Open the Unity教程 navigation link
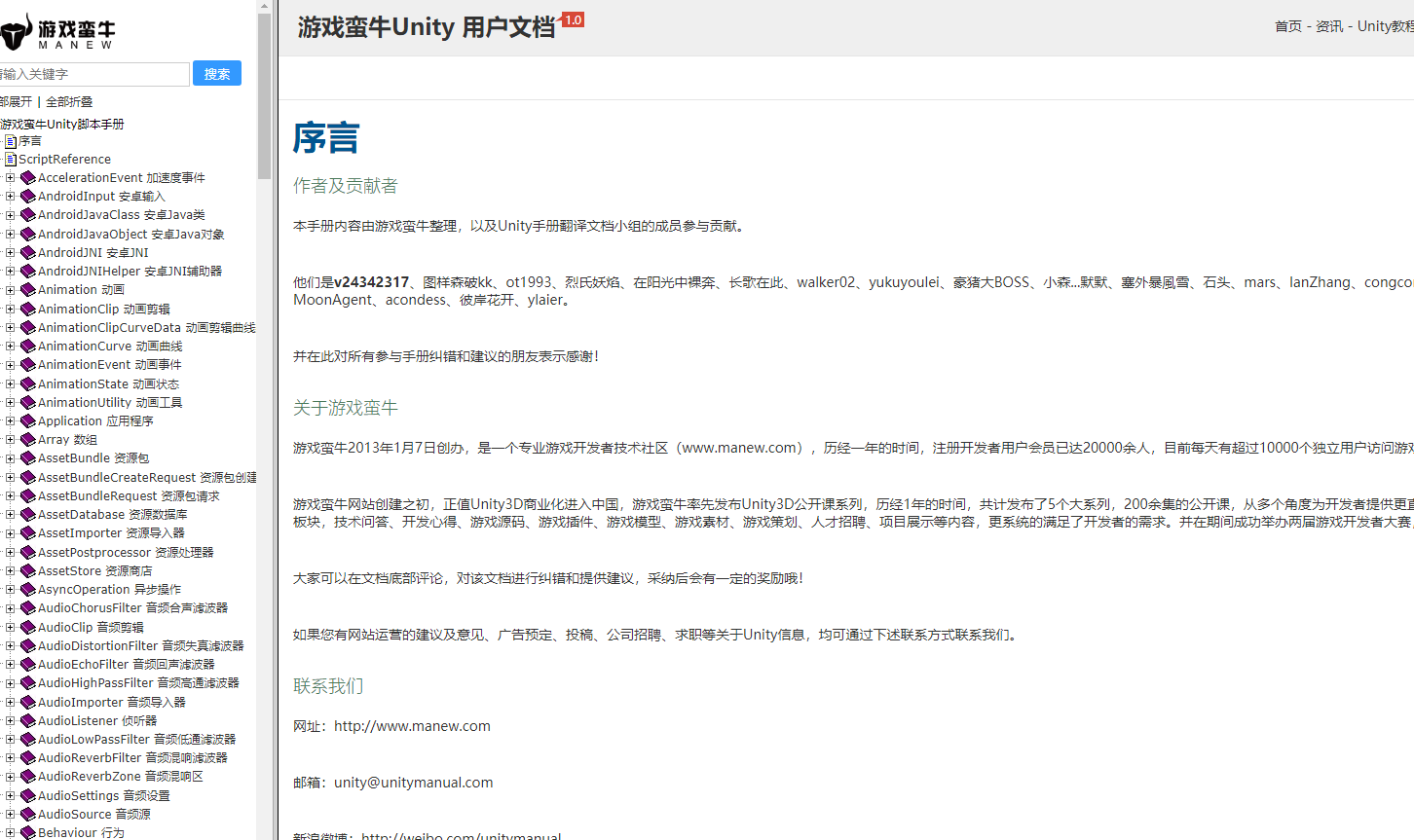Viewport: 1414px width, 840px height. (1386, 26)
